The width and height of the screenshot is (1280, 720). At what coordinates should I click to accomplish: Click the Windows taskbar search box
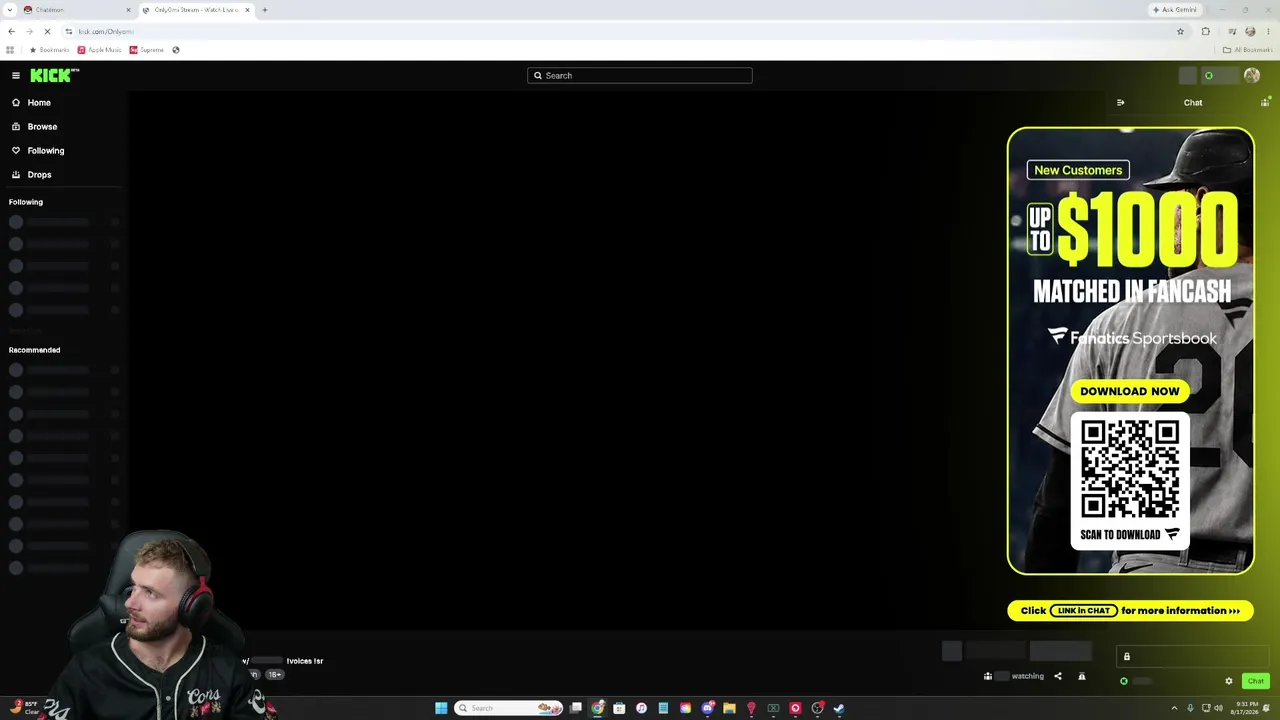509,708
